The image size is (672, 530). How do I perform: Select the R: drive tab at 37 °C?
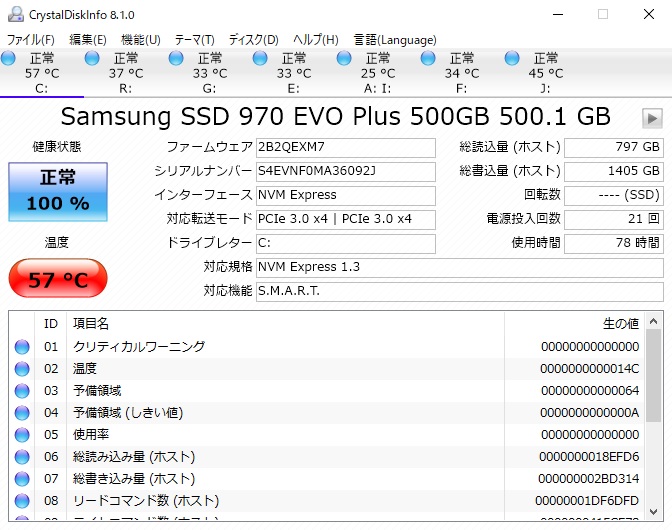[126, 73]
